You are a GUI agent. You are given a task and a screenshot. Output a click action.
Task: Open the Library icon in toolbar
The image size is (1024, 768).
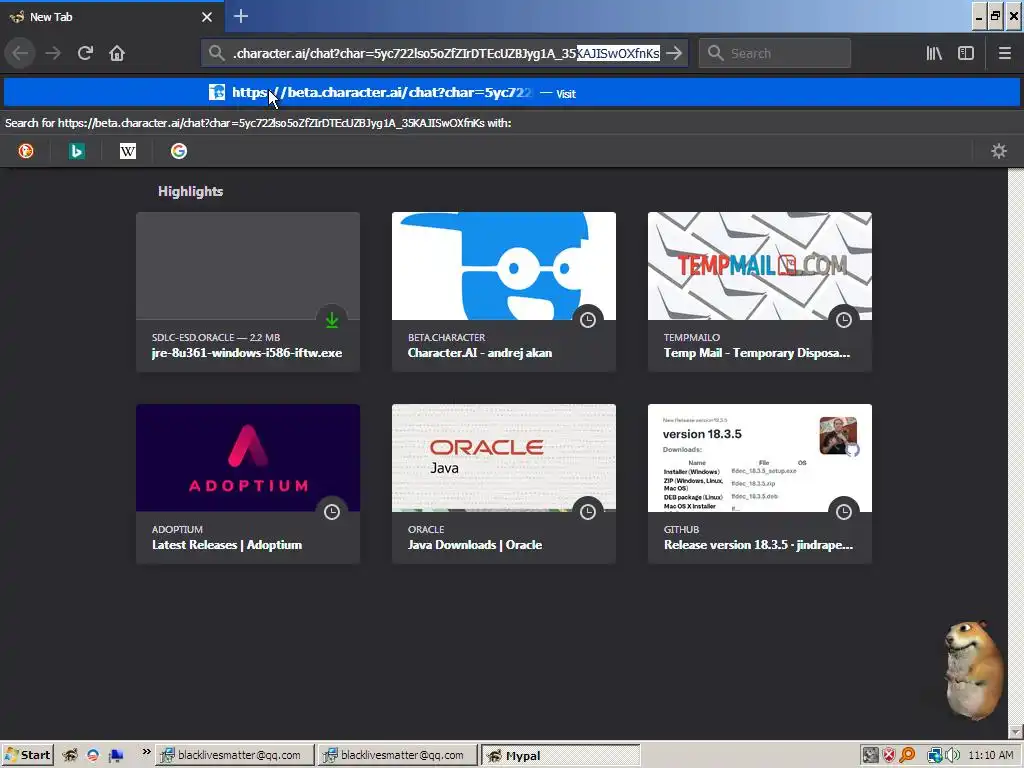tap(934, 53)
